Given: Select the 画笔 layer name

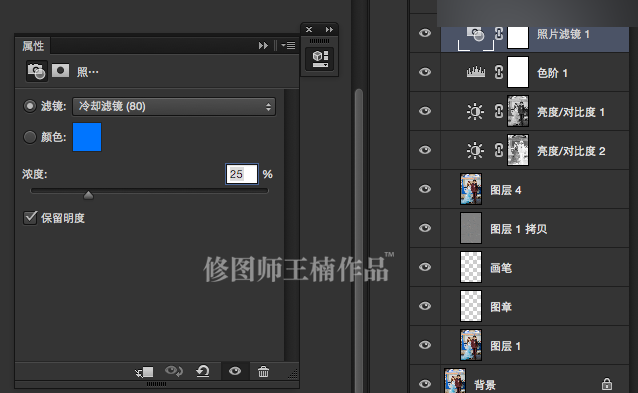Looking at the screenshot, I should (501, 268).
